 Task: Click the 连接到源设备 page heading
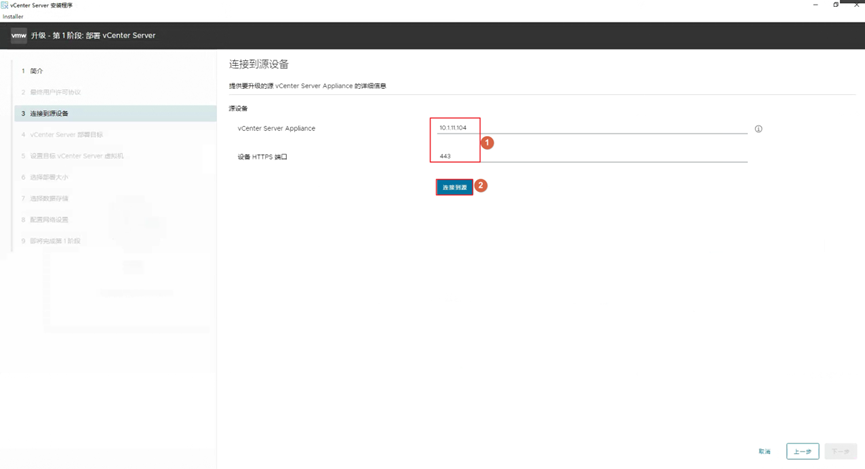tap(259, 64)
